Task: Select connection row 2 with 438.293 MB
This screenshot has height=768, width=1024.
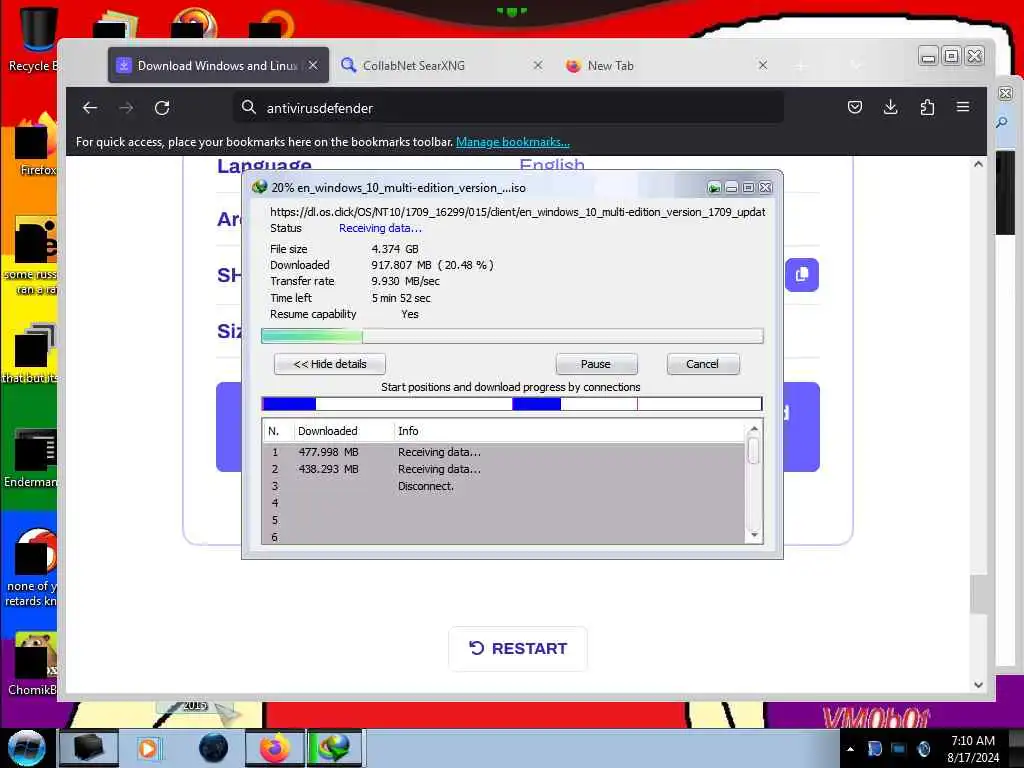Action: (503, 469)
